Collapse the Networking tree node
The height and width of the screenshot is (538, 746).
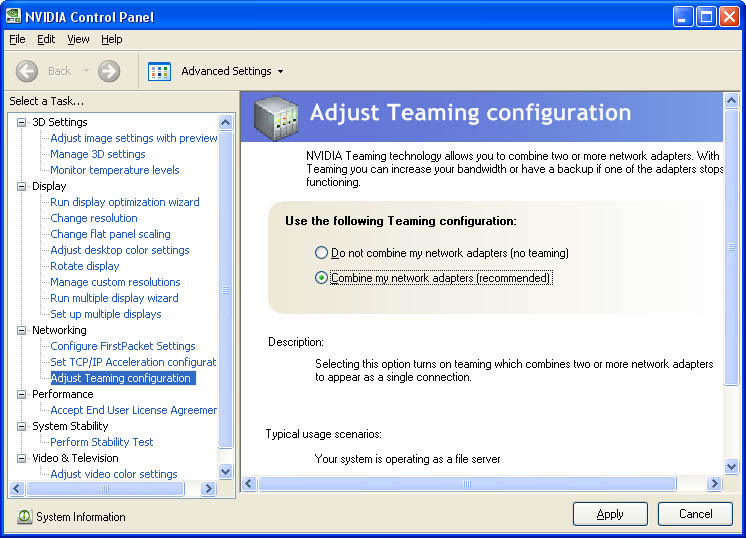click(21, 330)
